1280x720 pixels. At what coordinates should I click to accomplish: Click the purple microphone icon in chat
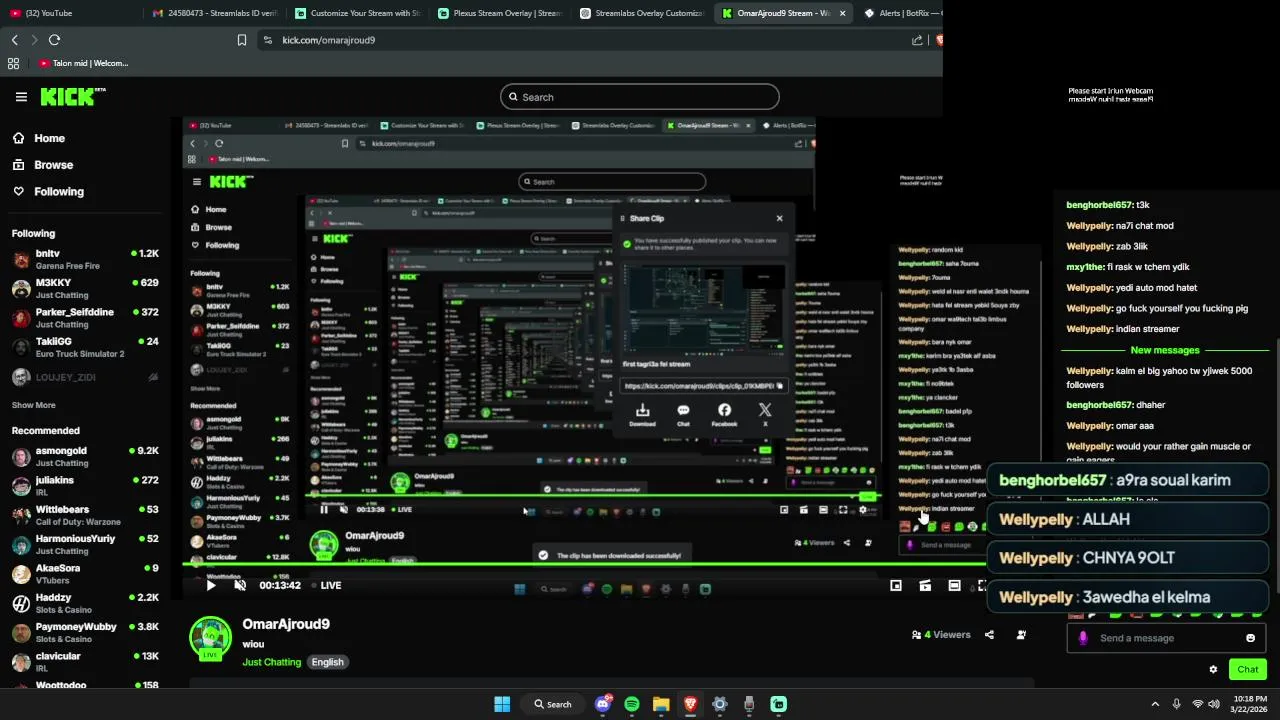[x=1083, y=638]
